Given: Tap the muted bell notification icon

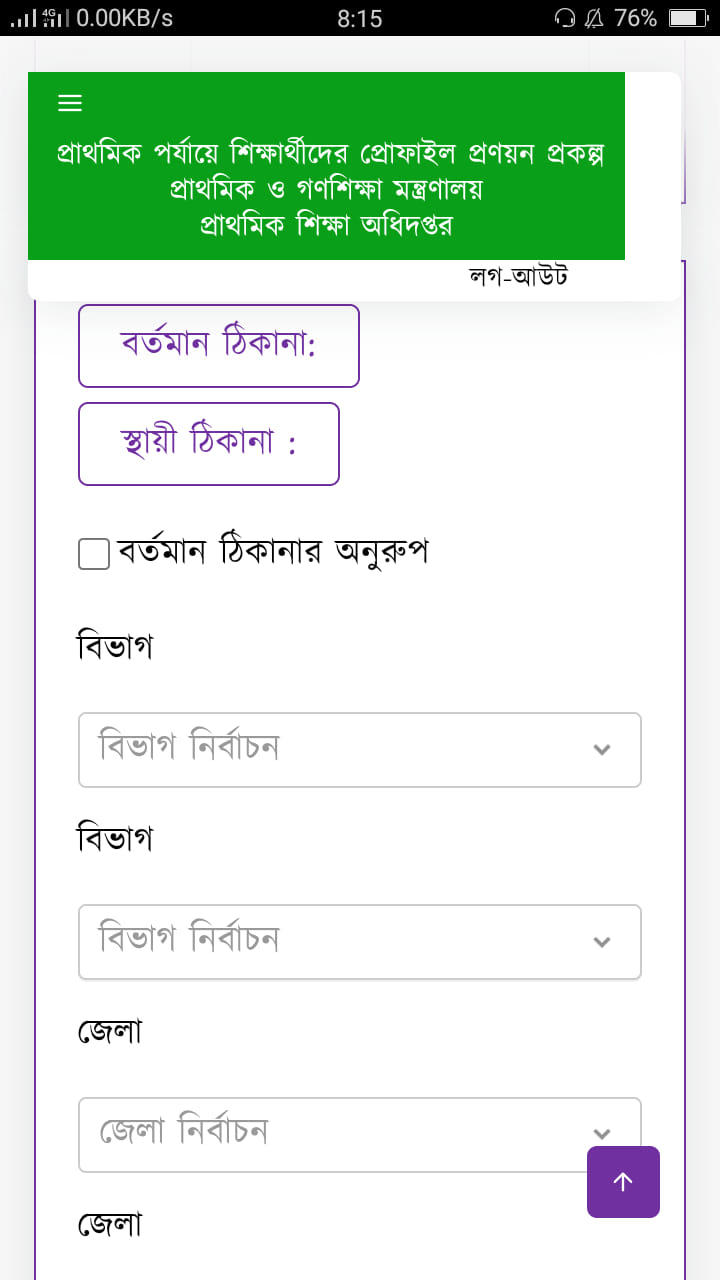Looking at the screenshot, I should [x=594, y=18].
